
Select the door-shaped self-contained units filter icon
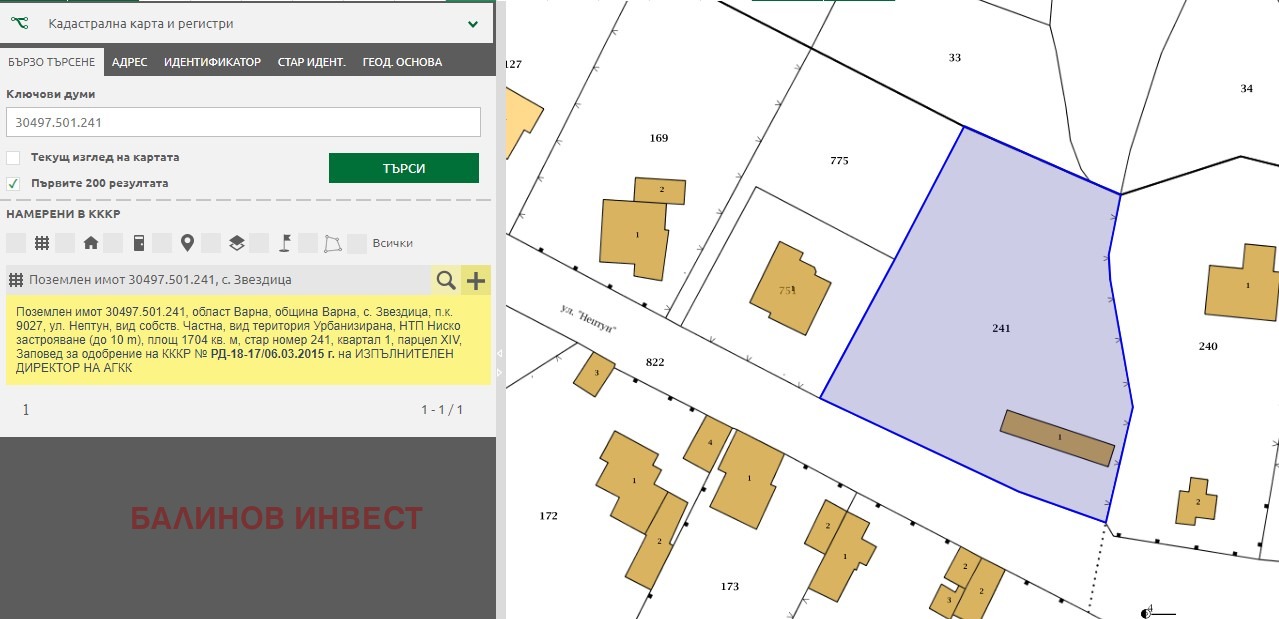tap(139, 243)
